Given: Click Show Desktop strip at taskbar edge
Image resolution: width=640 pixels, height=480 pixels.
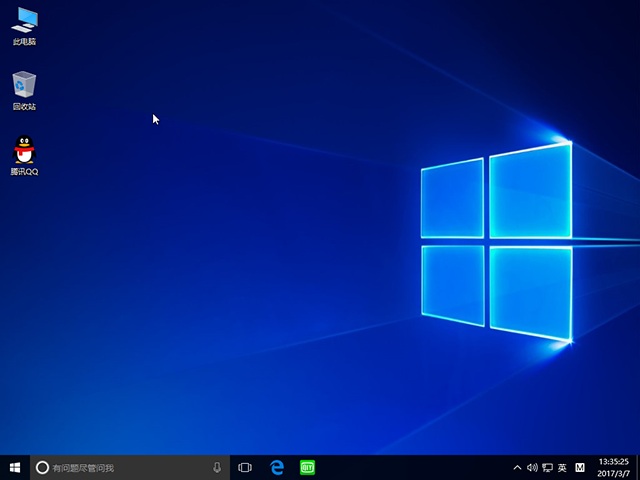Looking at the screenshot, I should [x=637, y=467].
